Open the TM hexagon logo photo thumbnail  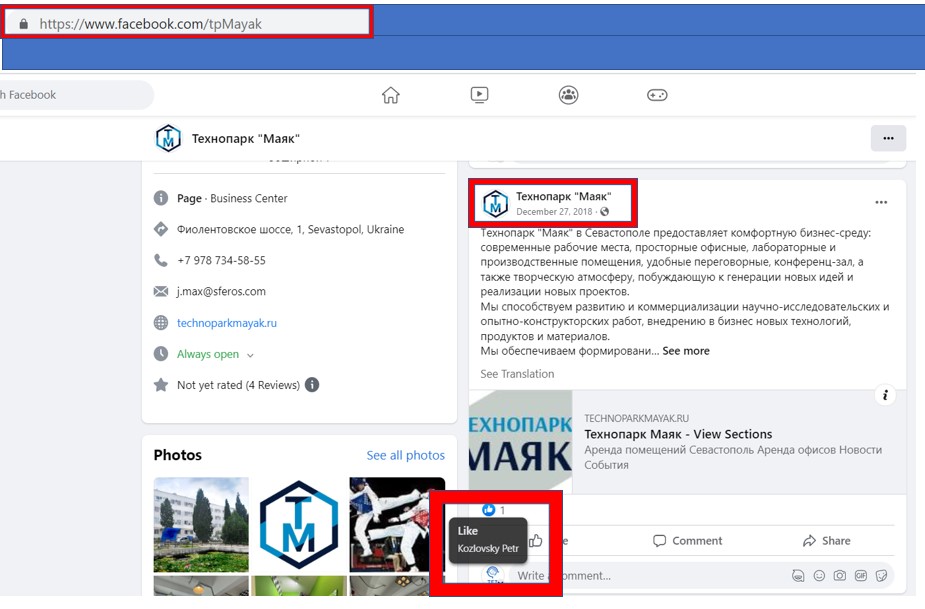coord(299,525)
